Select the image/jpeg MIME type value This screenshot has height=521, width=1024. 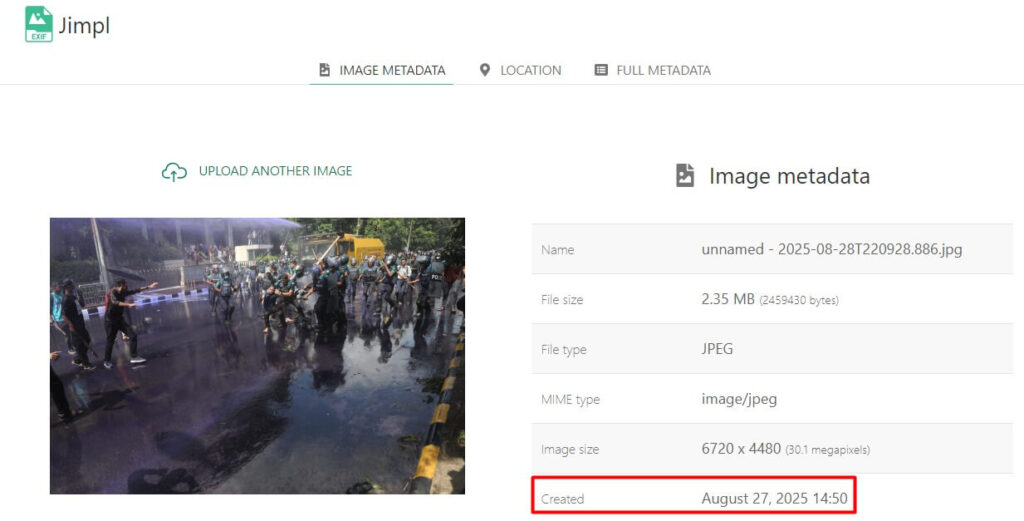coord(739,399)
